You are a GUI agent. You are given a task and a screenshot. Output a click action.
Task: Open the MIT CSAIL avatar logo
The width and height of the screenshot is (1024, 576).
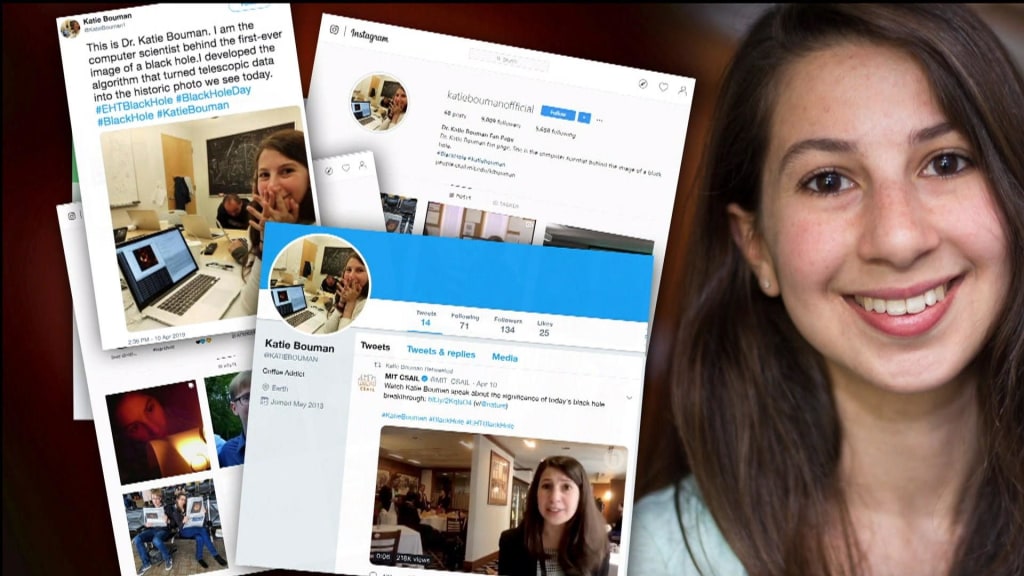(x=367, y=382)
